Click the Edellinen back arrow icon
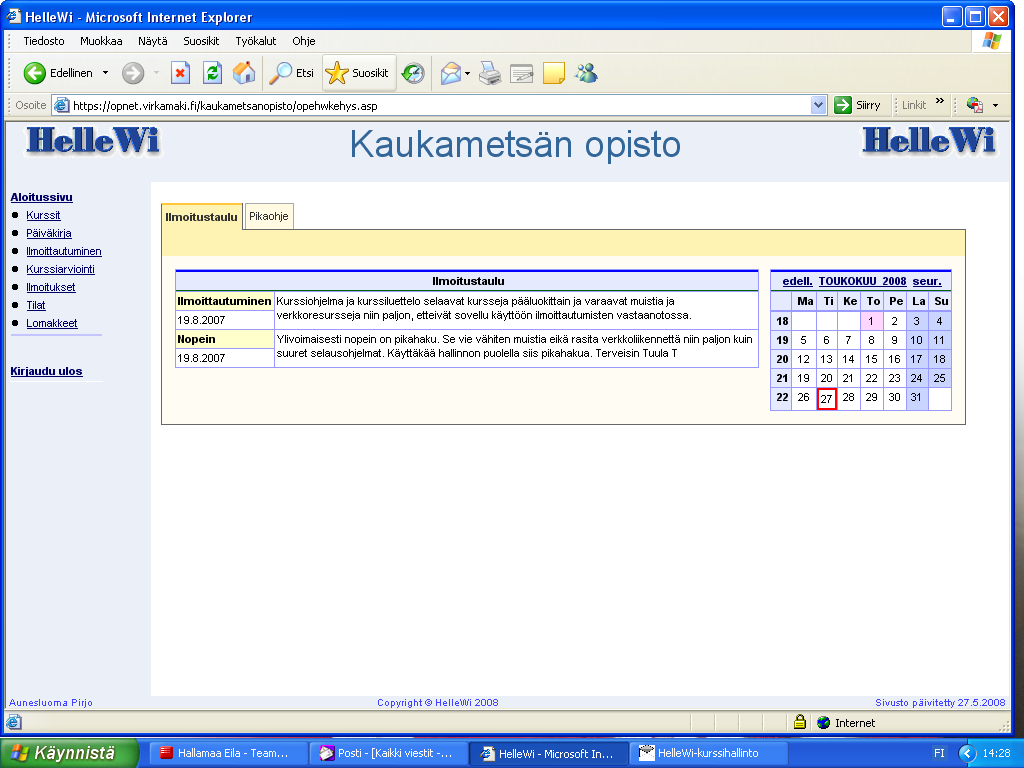 pyautogui.click(x=35, y=73)
